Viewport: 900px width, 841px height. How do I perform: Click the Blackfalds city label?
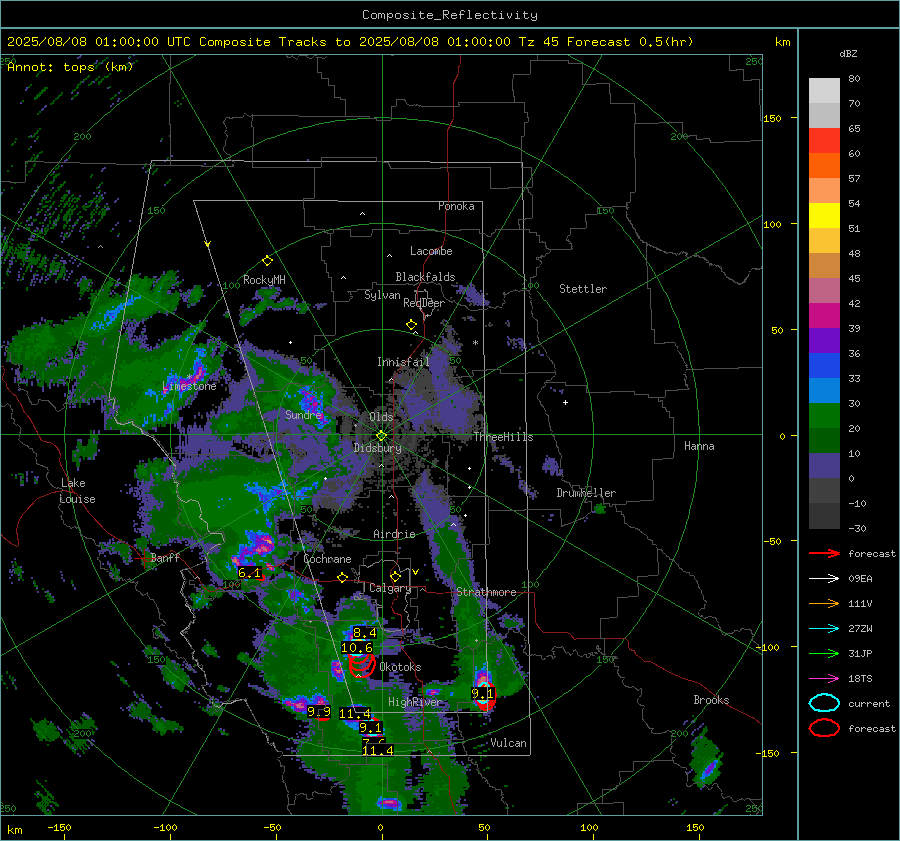(x=425, y=277)
